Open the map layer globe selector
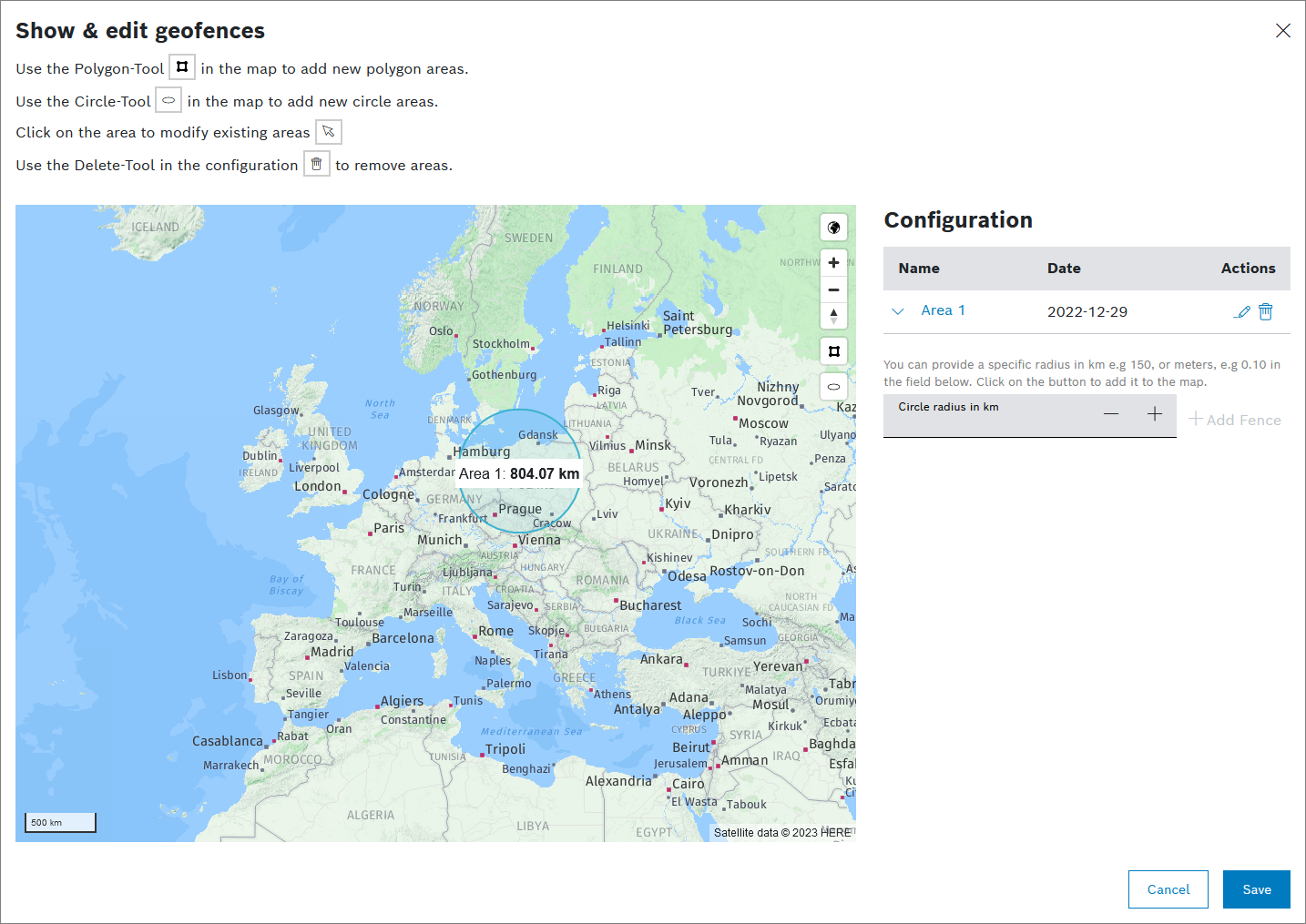 833,228
